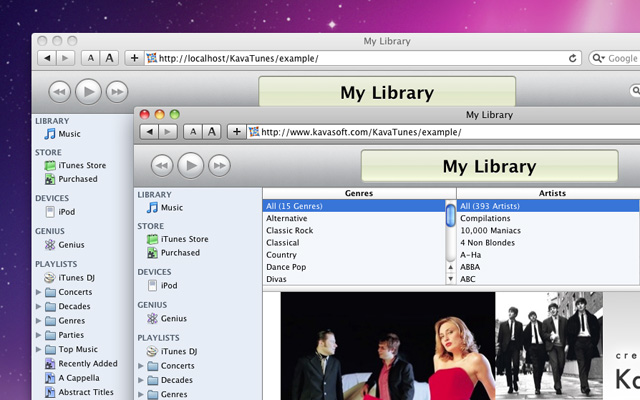This screenshot has height=400, width=640.
Task: Select ABBA artist
Action: click(x=548, y=267)
